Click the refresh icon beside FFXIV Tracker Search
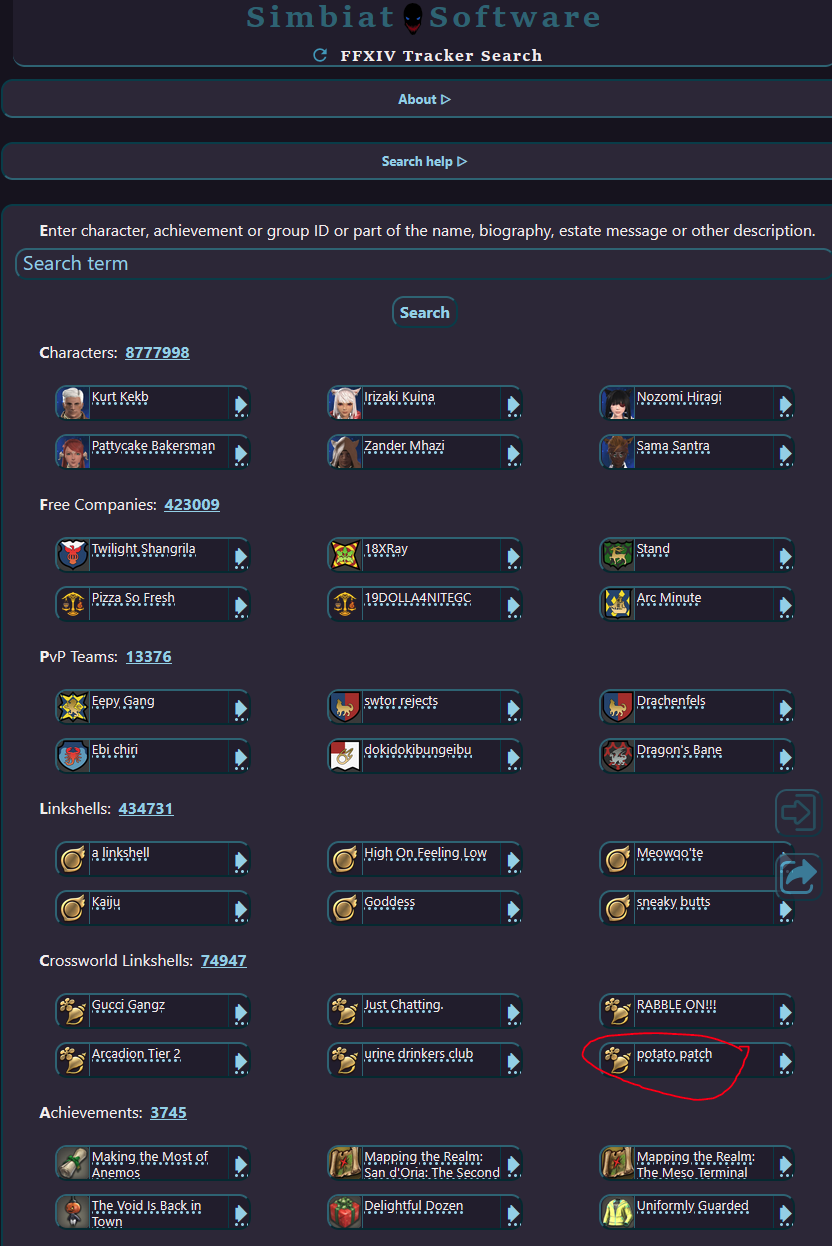832x1246 pixels. click(x=320, y=56)
